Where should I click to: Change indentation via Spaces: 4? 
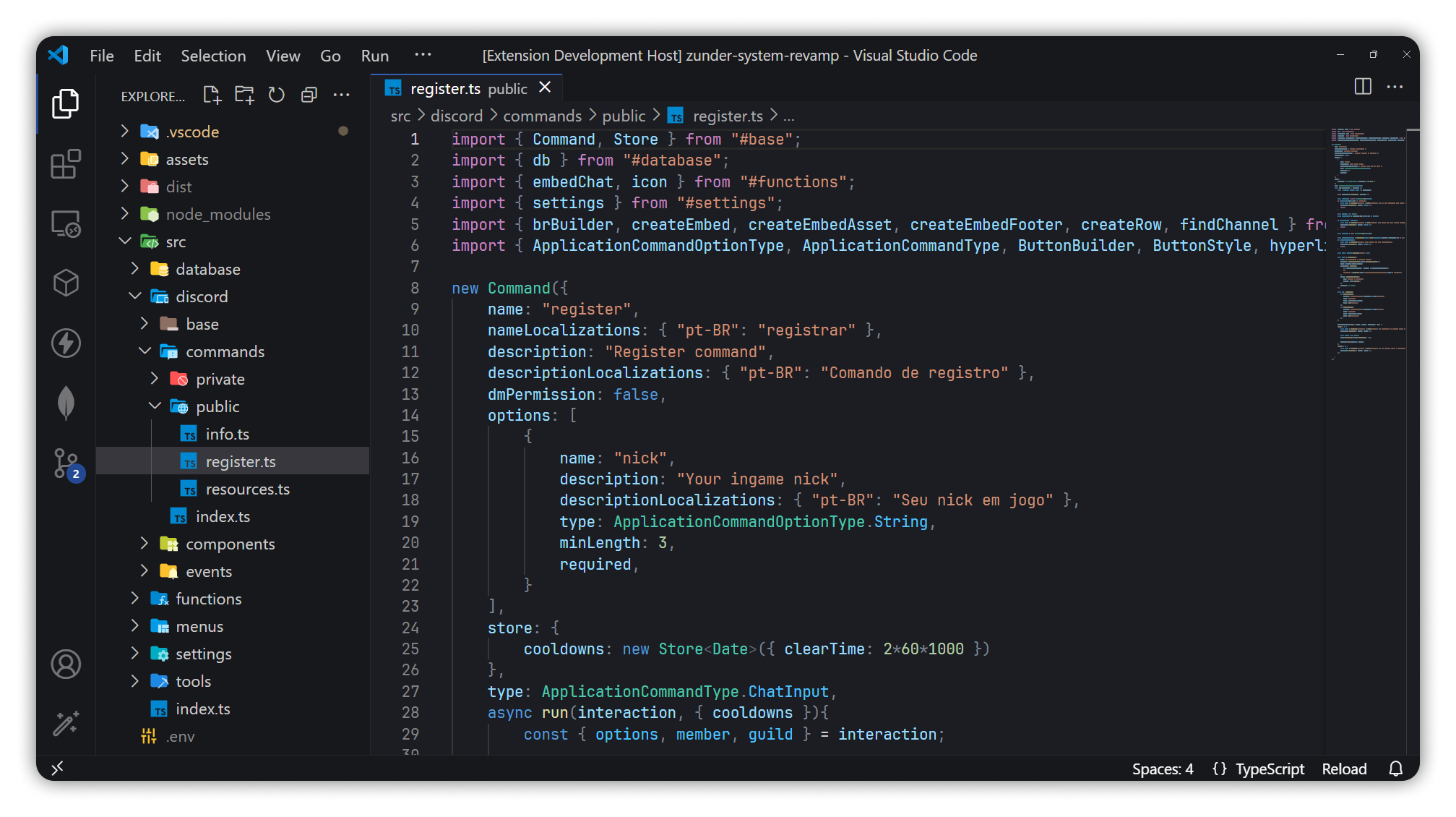point(1162,769)
